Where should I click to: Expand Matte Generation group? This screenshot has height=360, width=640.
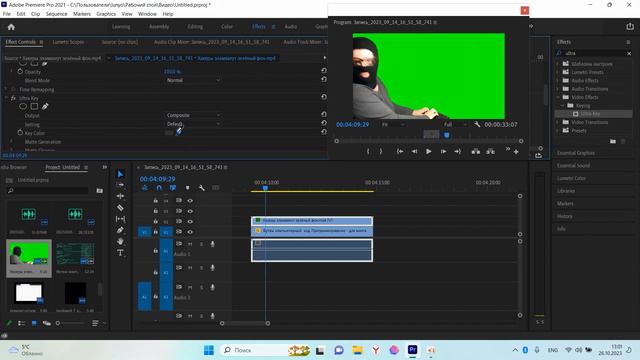(x=11, y=142)
